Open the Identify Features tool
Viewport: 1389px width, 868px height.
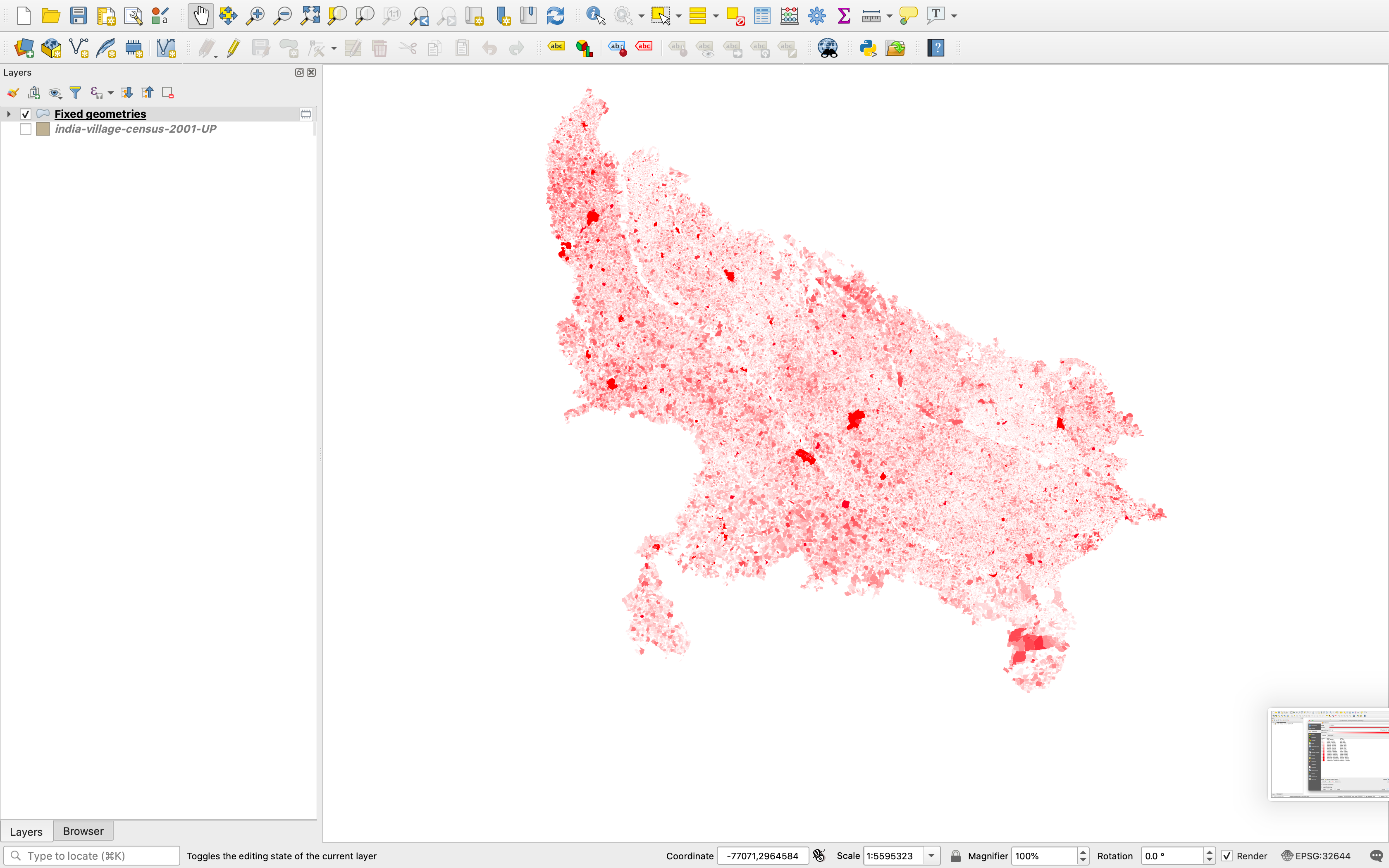(596, 16)
